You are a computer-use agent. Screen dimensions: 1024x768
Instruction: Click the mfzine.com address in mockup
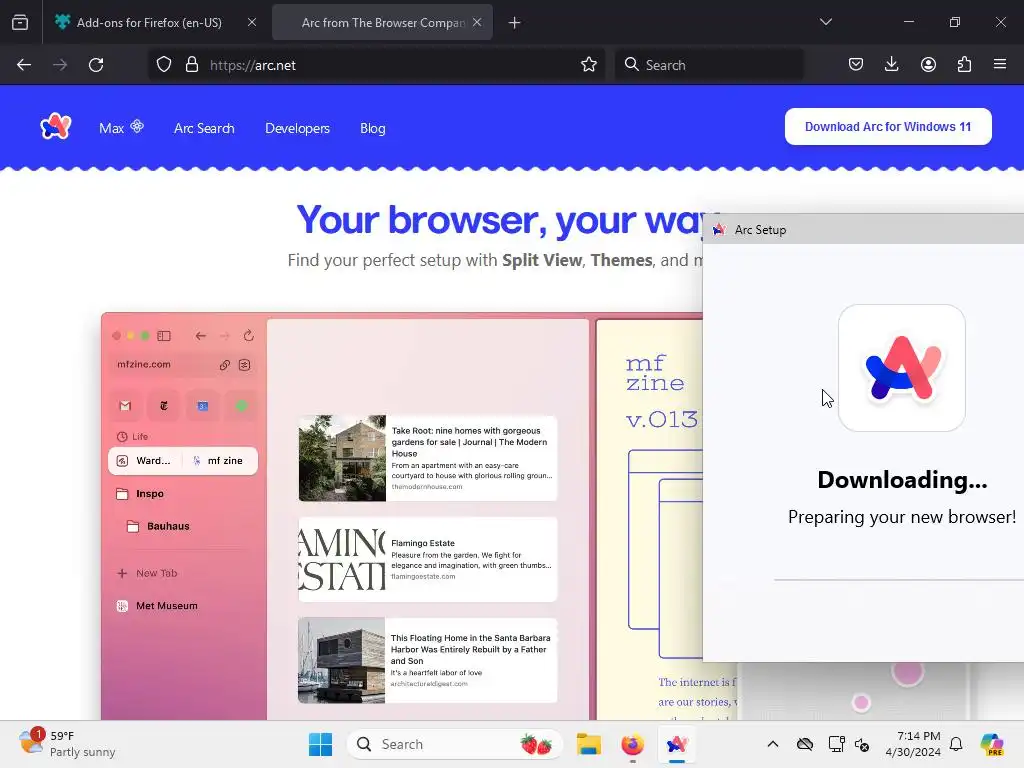(144, 364)
